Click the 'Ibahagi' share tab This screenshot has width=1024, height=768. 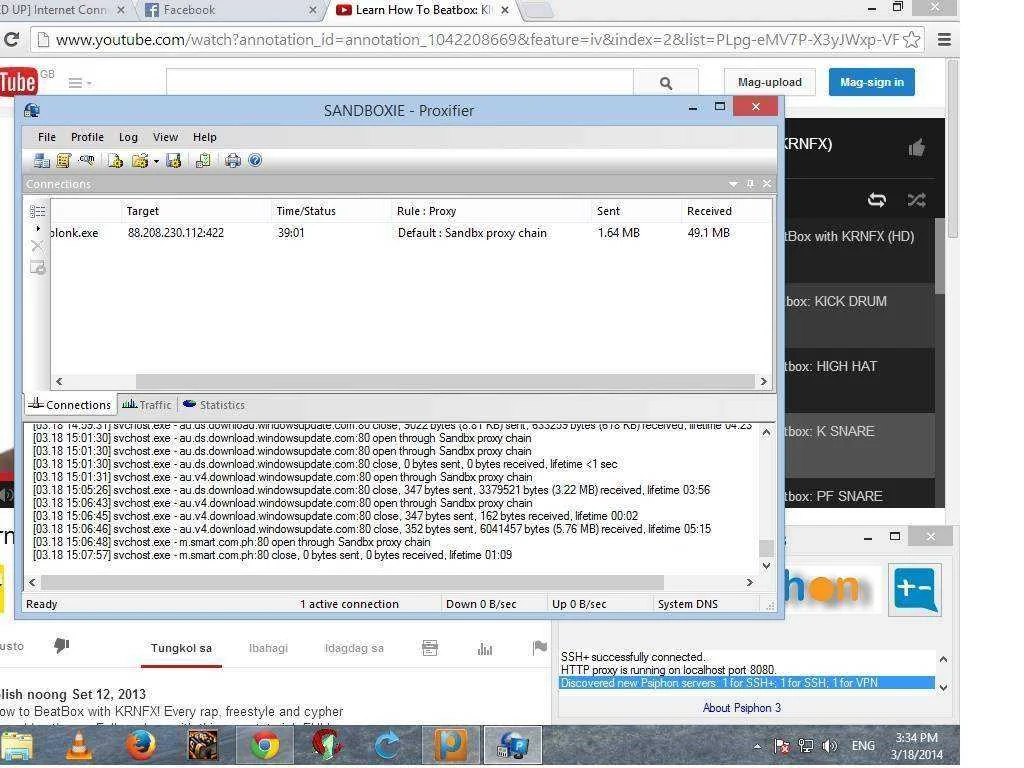tap(268, 648)
